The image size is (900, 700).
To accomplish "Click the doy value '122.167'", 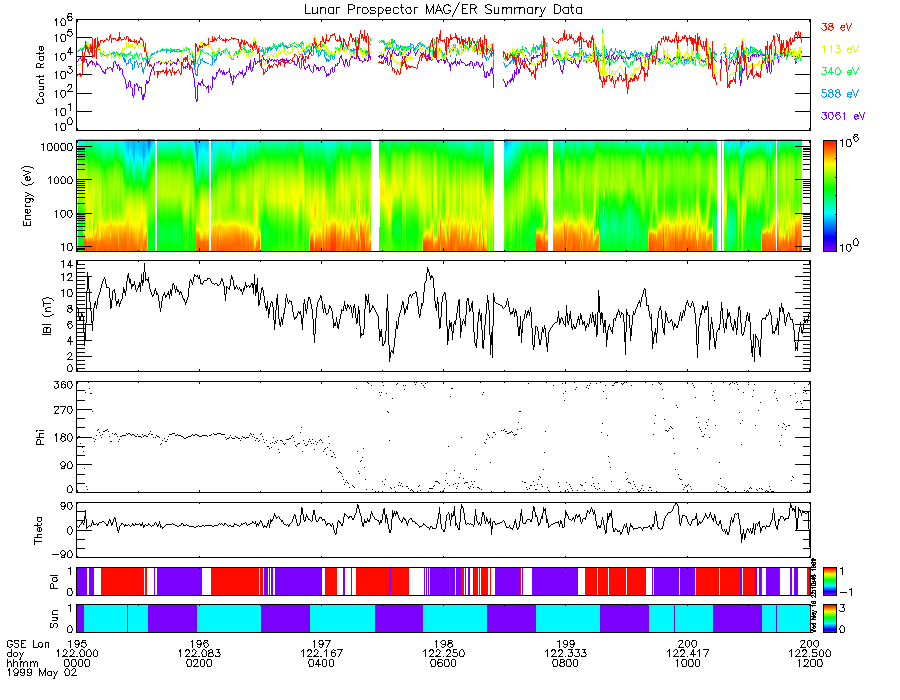I will (321, 654).
